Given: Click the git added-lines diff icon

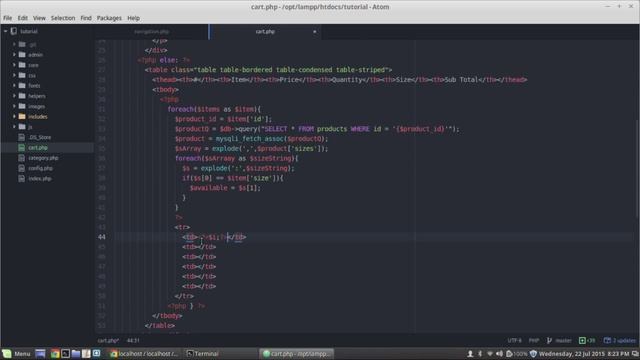Looking at the screenshot, I should 582,340.
